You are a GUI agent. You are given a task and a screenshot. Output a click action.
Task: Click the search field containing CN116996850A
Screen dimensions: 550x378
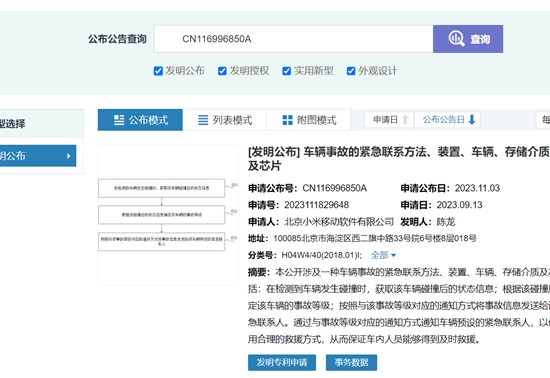point(293,39)
